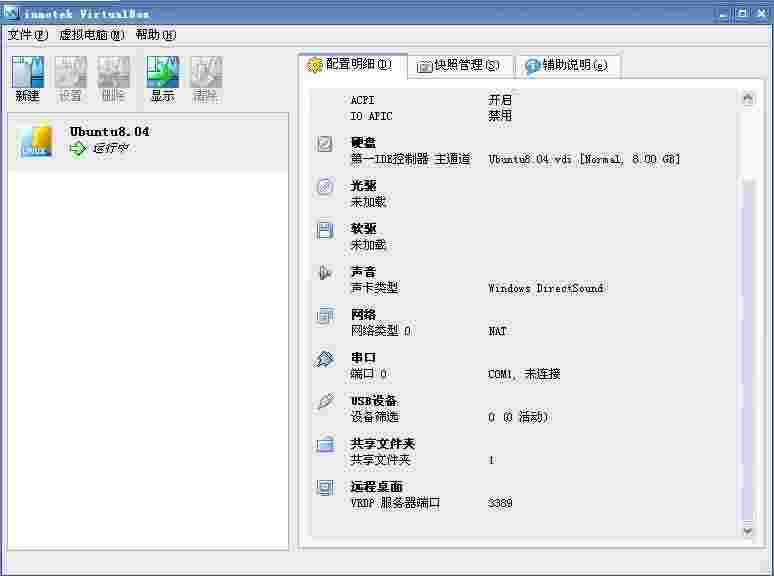Click the green running-state arrow icon
The image size is (774, 576).
click(78, 148)
